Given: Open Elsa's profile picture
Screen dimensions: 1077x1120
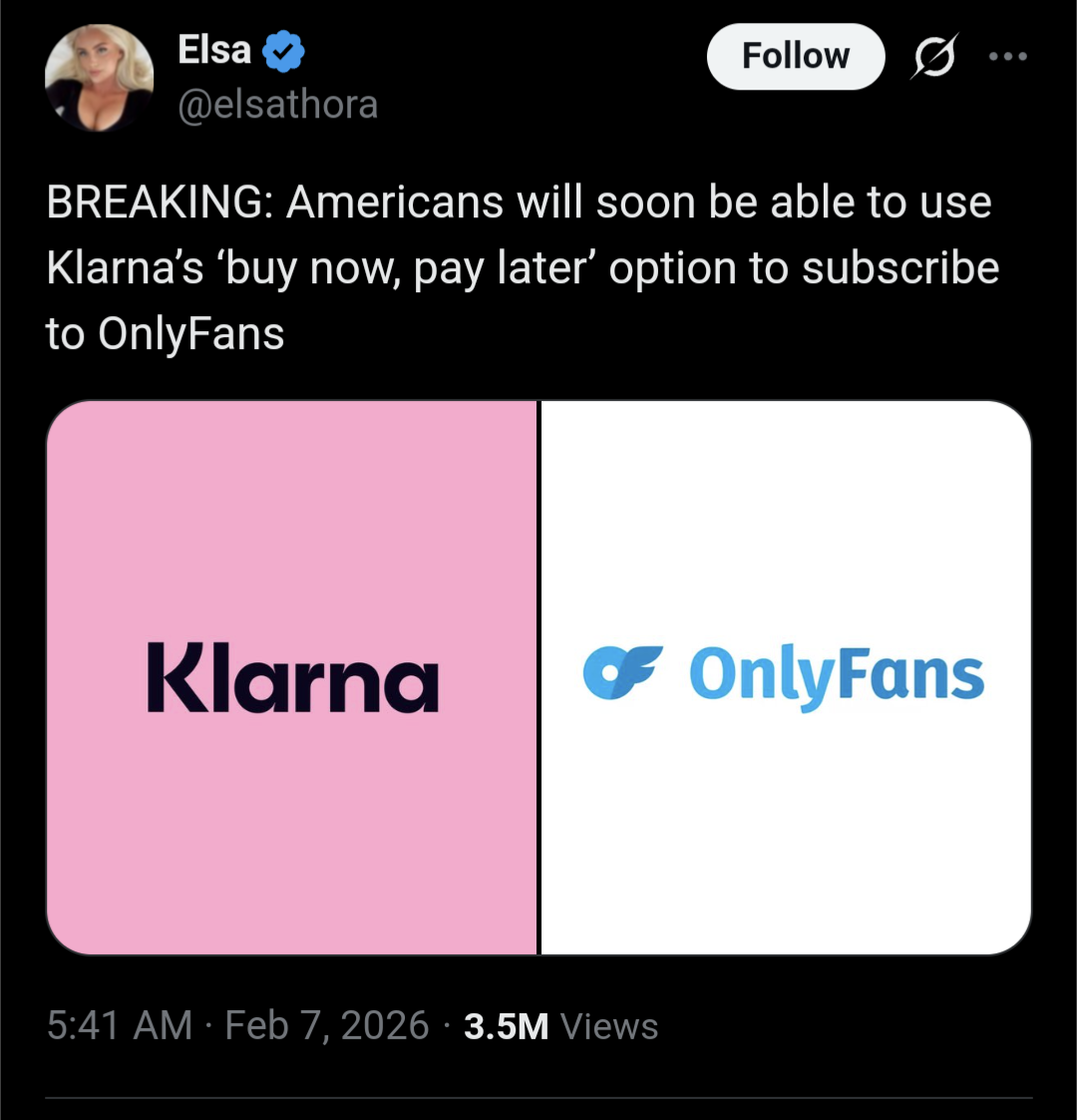Looking at the screenshot, I should click(100, 78).
